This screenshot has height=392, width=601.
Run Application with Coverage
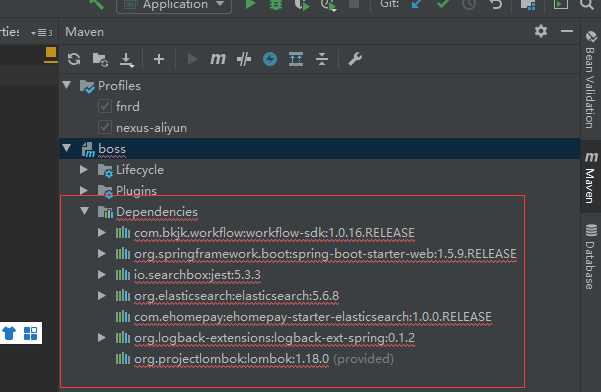(x=302, y=5)
